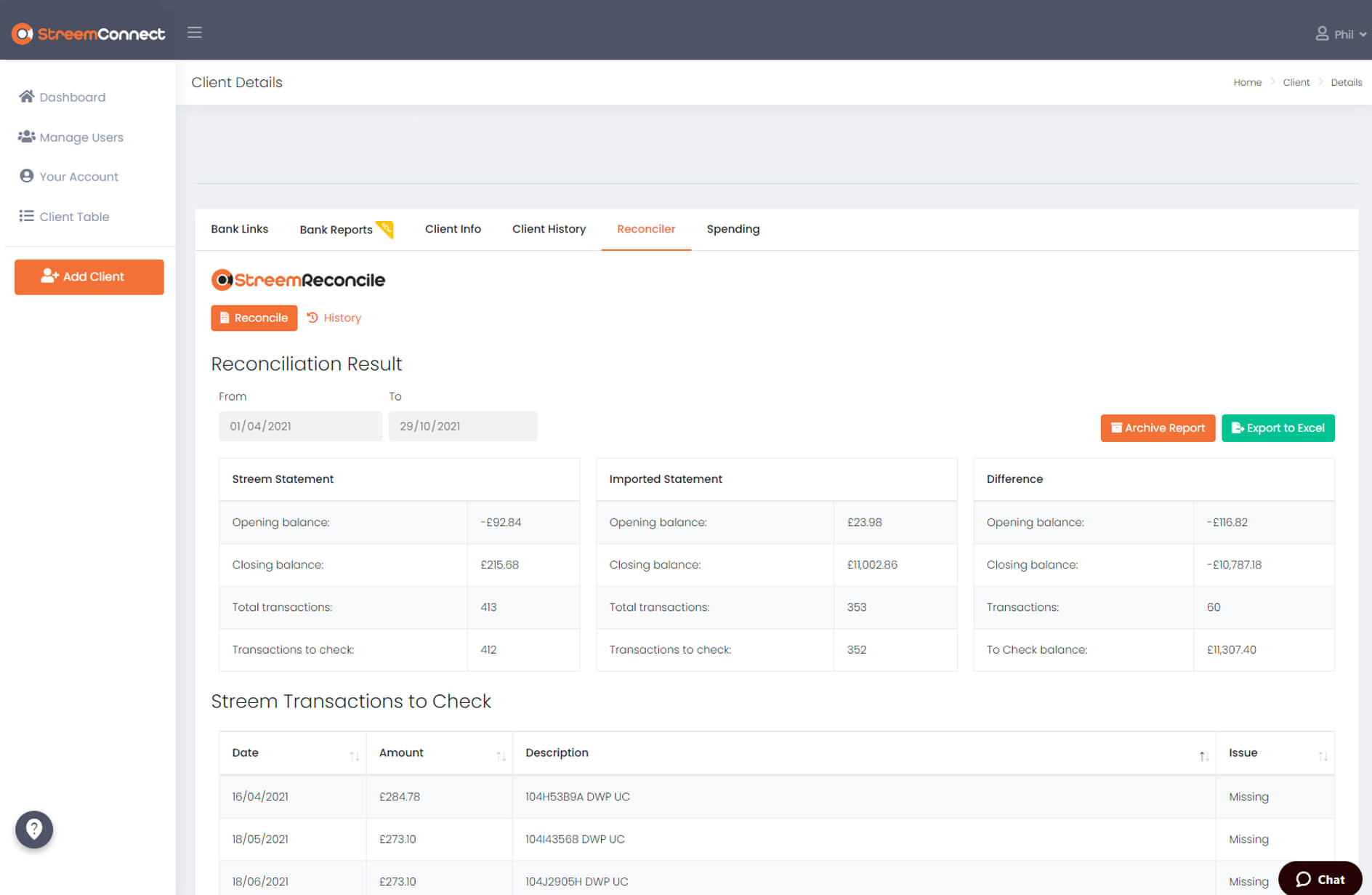This screenshot has width=1372, height=895.
Task: Click Streem closing balance £215.68
Action: tap(499, 564)
